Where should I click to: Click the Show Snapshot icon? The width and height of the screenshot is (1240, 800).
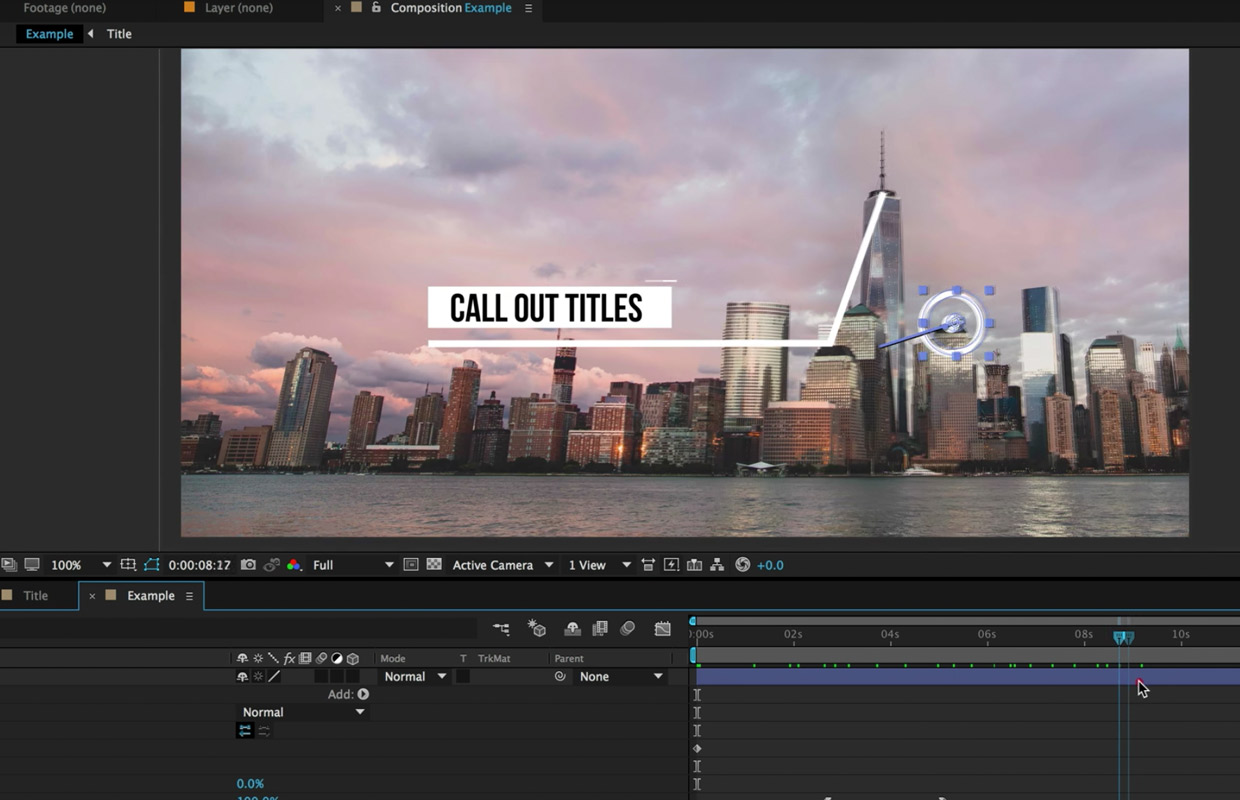tap(272, 565)
